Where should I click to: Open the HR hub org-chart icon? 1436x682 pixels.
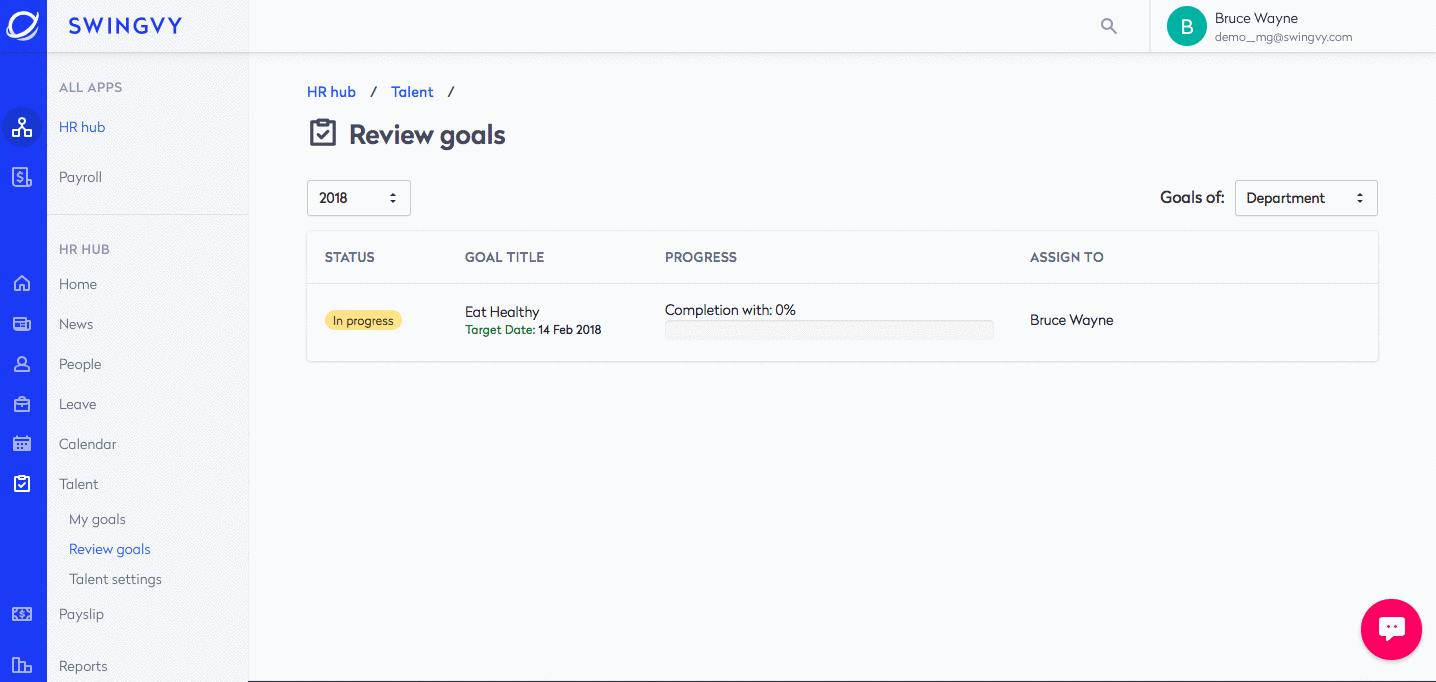[x=22, y=127]
